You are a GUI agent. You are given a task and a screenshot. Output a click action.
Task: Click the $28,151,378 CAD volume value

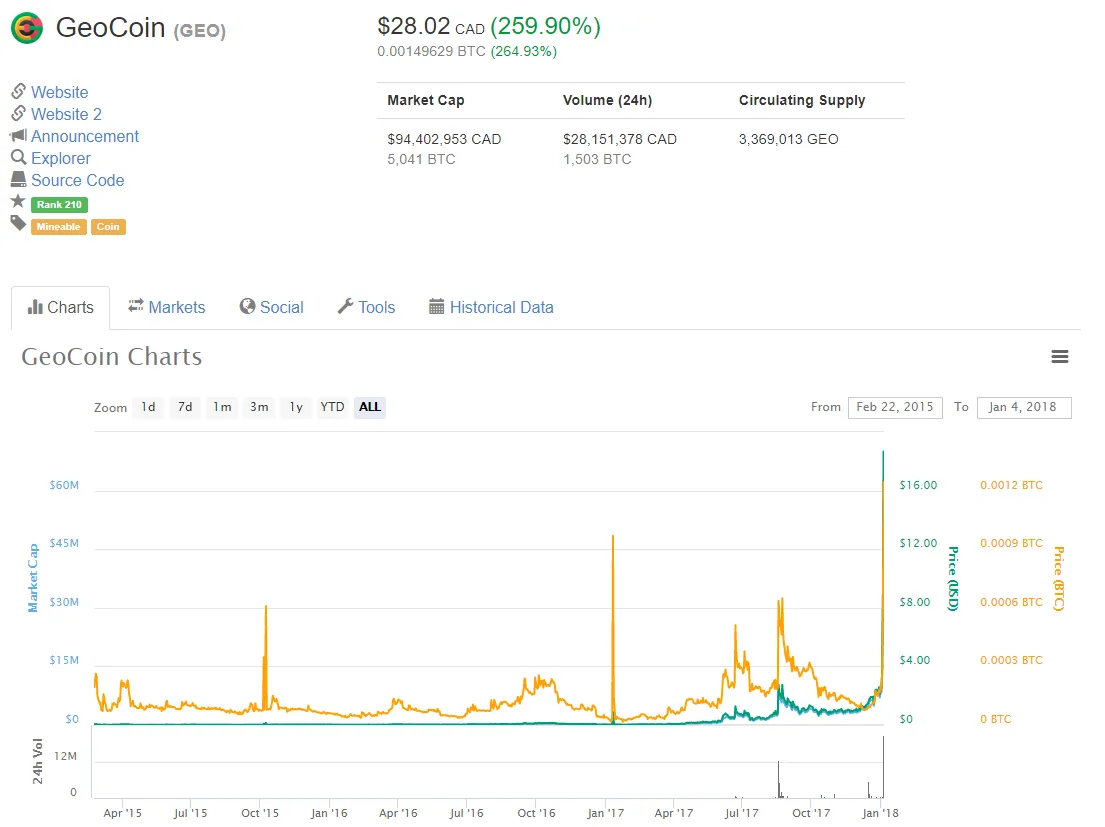(x=619, y=139)
